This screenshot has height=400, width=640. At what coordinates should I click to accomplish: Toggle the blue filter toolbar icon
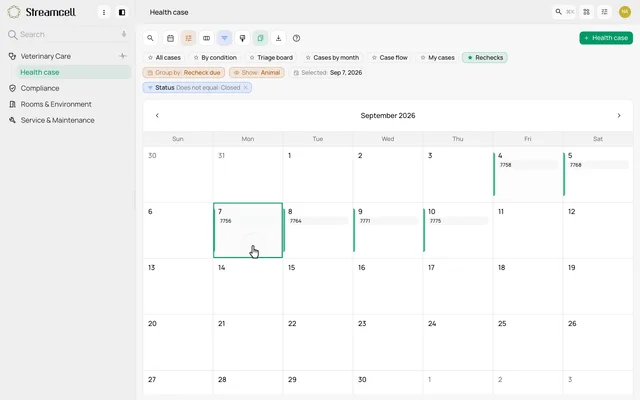click(x=224, y=38)
